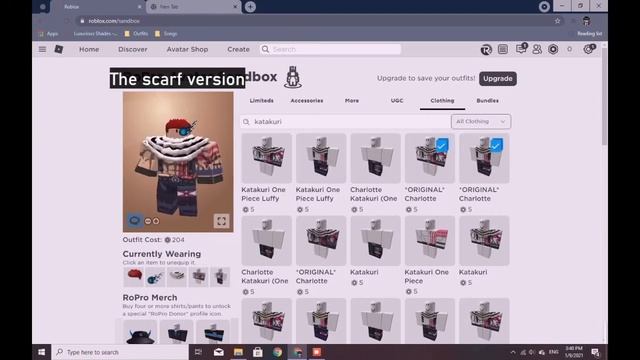
Task: Open Outfits bookmark folder
Action: (136, 34)
